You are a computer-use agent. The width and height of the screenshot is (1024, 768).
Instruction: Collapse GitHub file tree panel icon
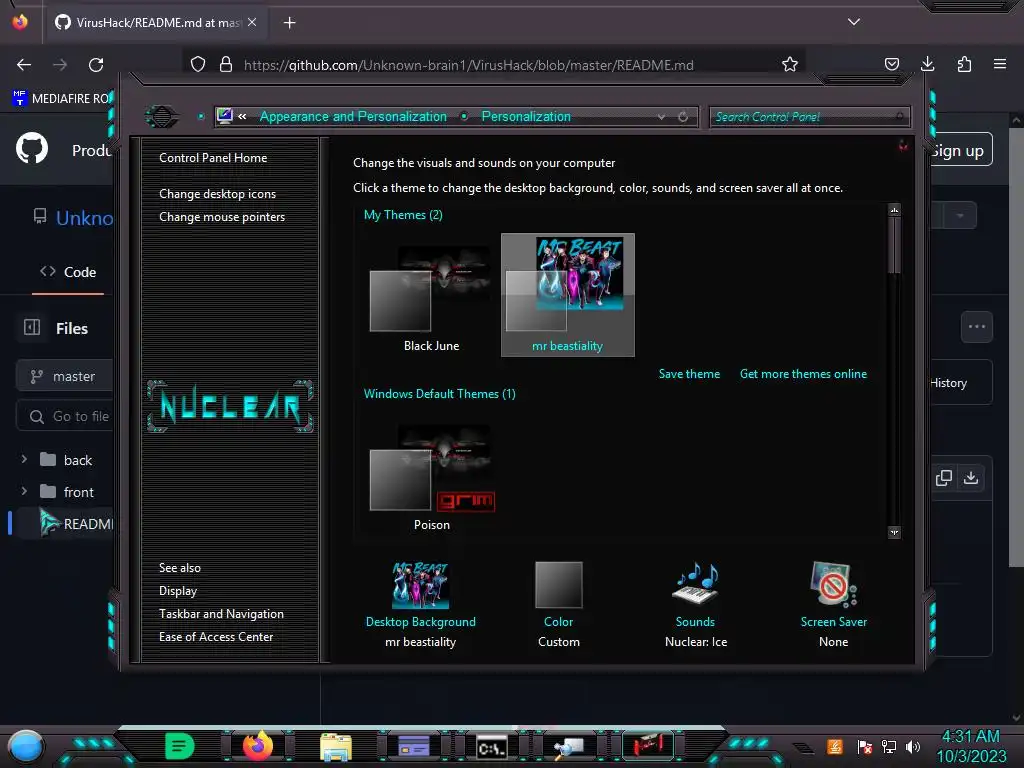pyautogui.click(x=32, y=327)
